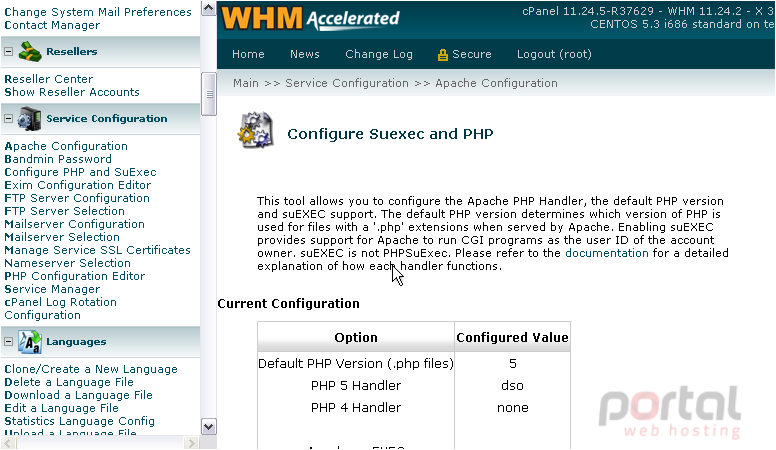Open Contact Manager
Screen dimensions: 776x450
coord(52,25)
